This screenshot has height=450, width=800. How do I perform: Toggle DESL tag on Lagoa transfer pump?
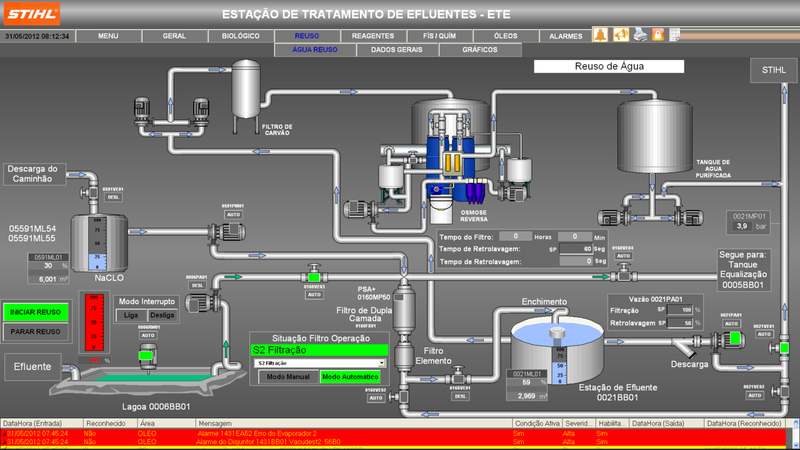[197, 286]
